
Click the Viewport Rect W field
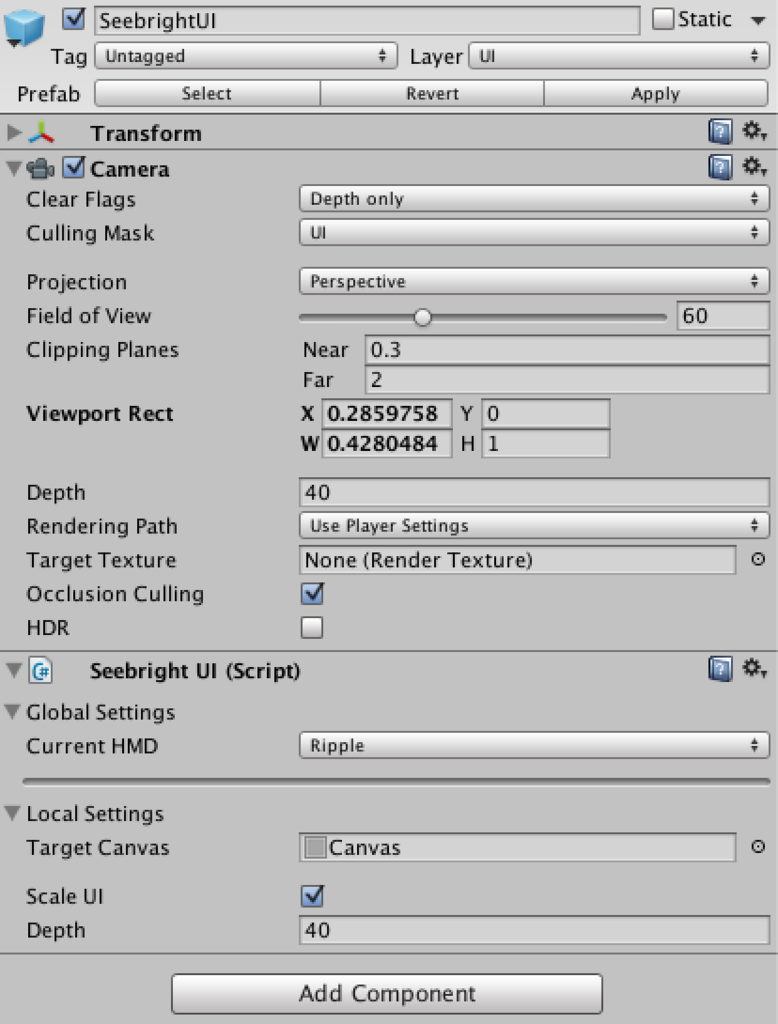(387, 443)
